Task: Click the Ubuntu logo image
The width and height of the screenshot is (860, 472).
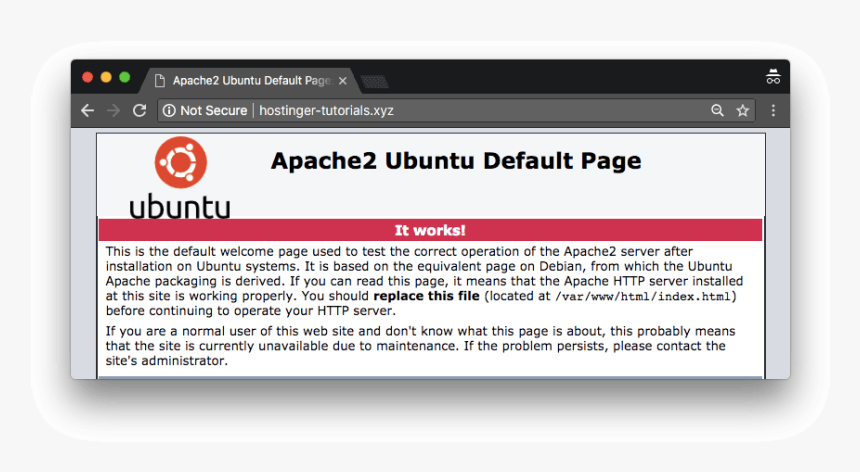Action: (x=180, y=178)
